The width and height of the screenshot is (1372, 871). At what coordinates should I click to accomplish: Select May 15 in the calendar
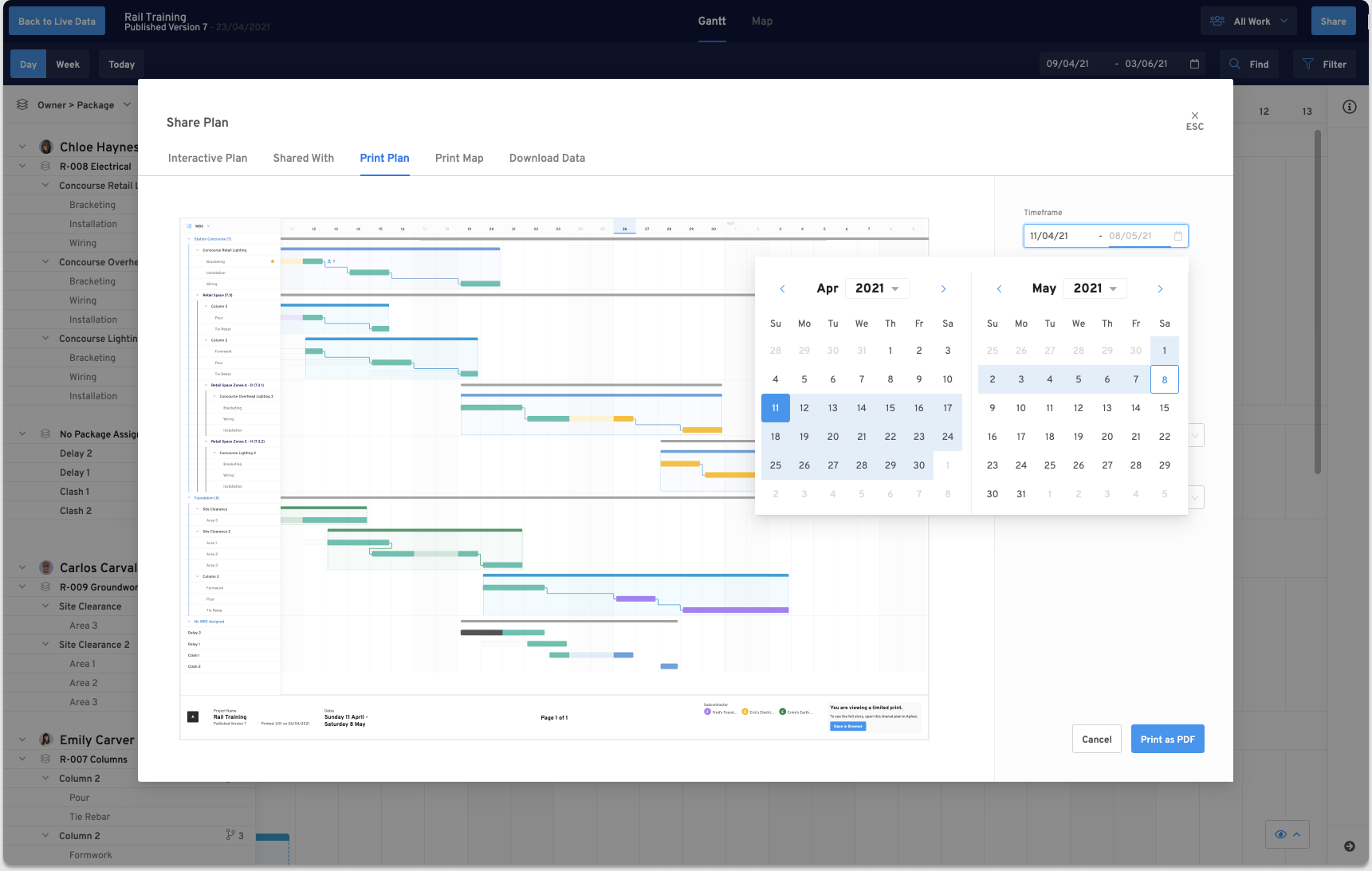pyautogui.click(x=1164, y=408)
